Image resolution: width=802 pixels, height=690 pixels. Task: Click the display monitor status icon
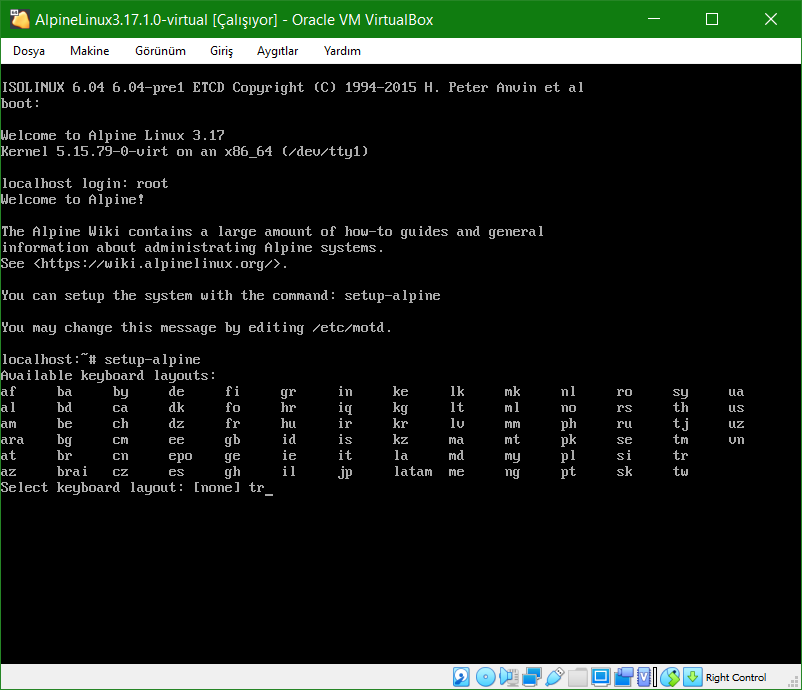[600, 677]
